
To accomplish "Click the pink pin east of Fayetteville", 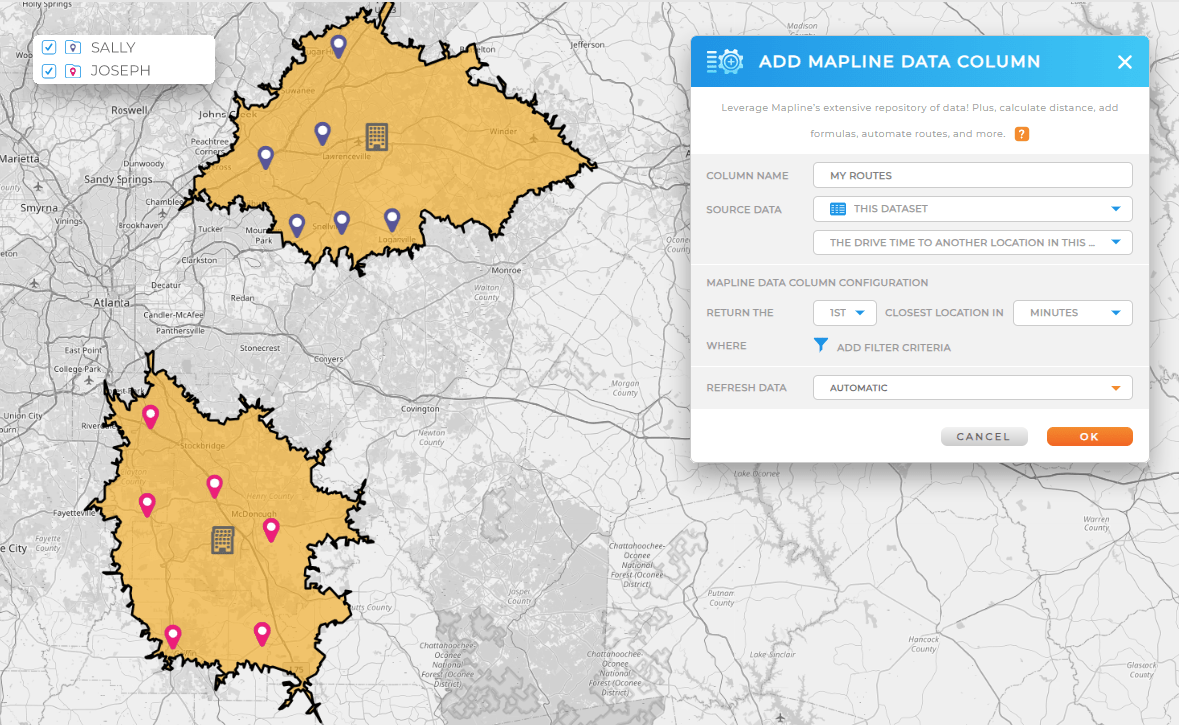I will 147,504.
